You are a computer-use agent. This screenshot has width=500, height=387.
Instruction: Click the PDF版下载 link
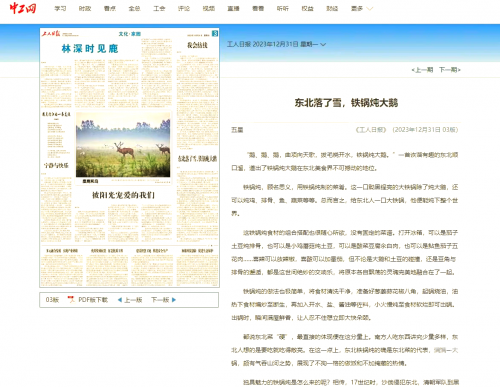(x=93, y=300)
